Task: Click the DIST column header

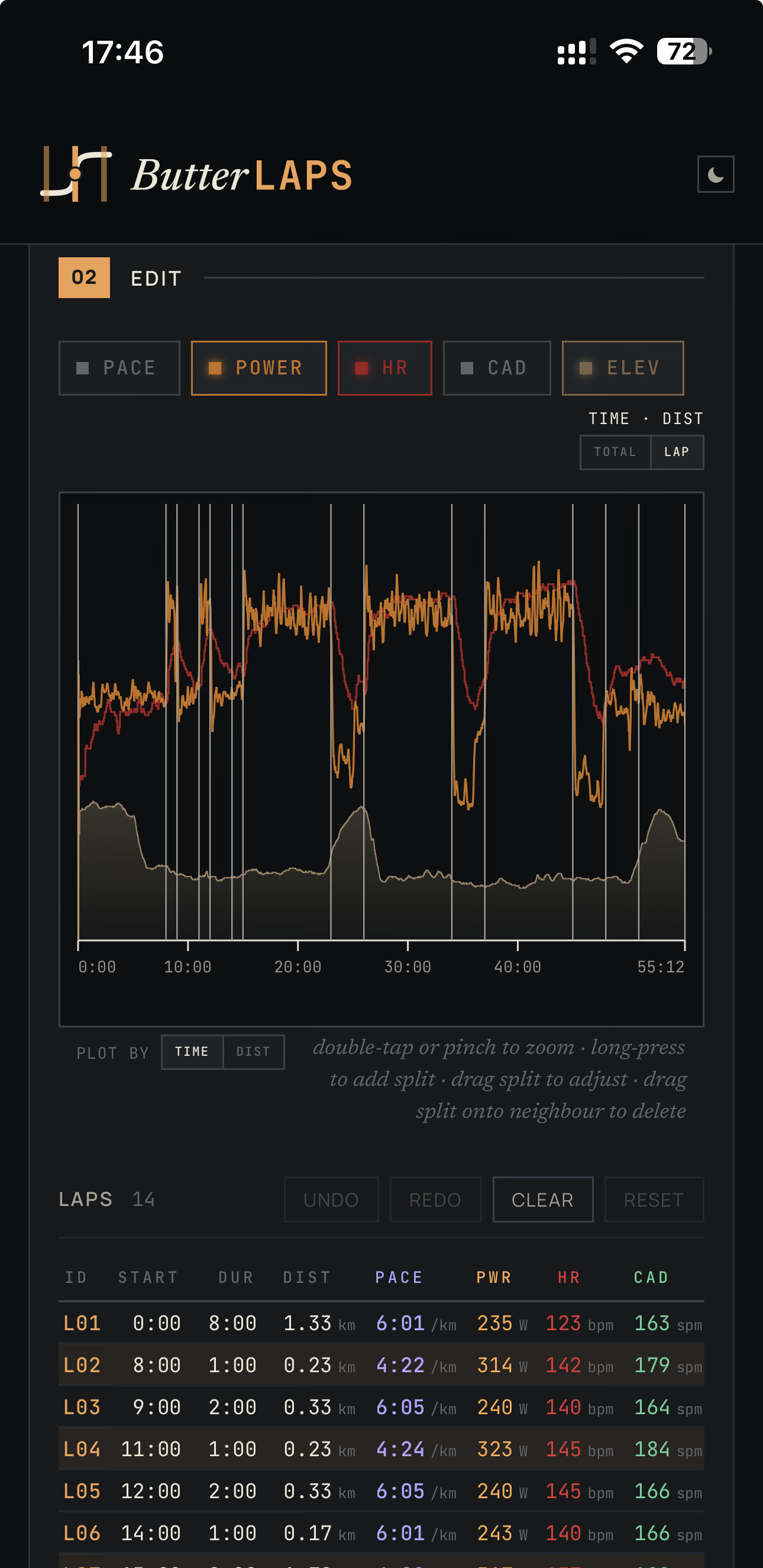Action: click(306, 1277)
